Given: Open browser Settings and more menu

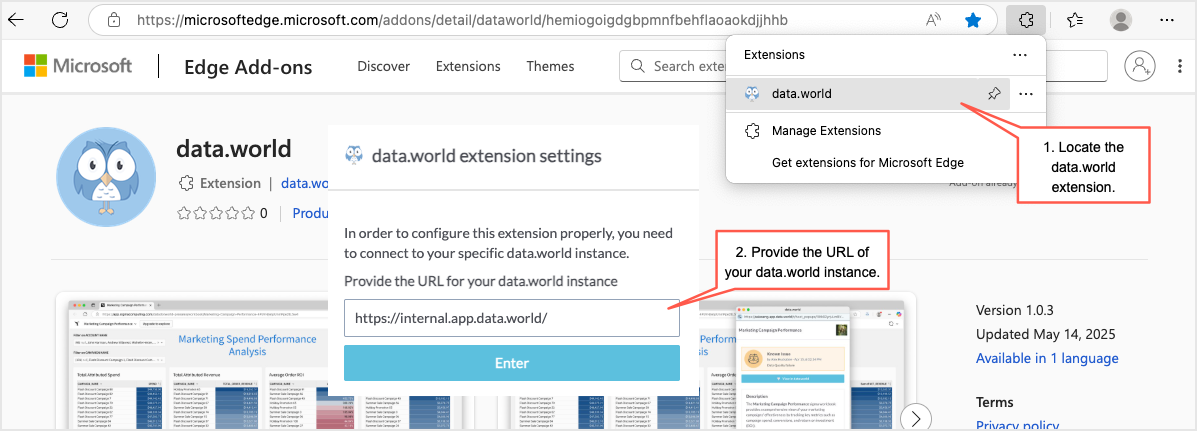Looking at the screenshot, I should tap(1166, 21).
